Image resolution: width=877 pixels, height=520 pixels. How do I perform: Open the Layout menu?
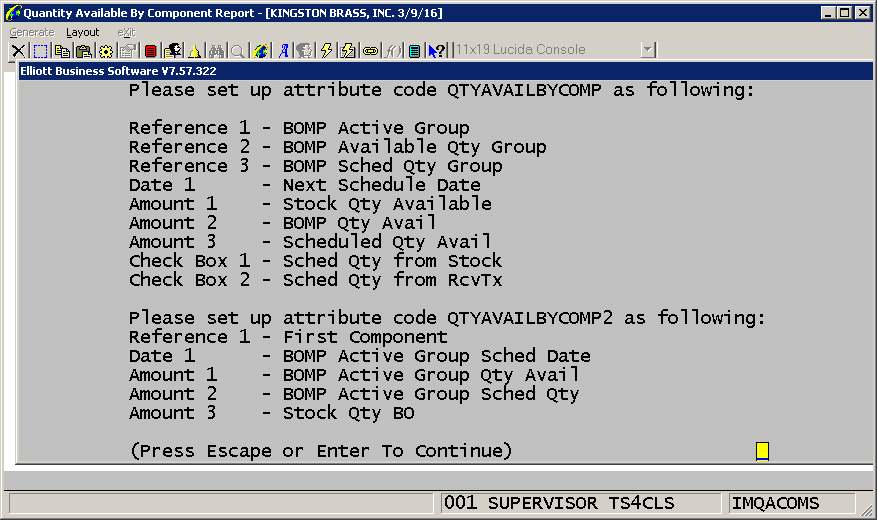[83, 32]
